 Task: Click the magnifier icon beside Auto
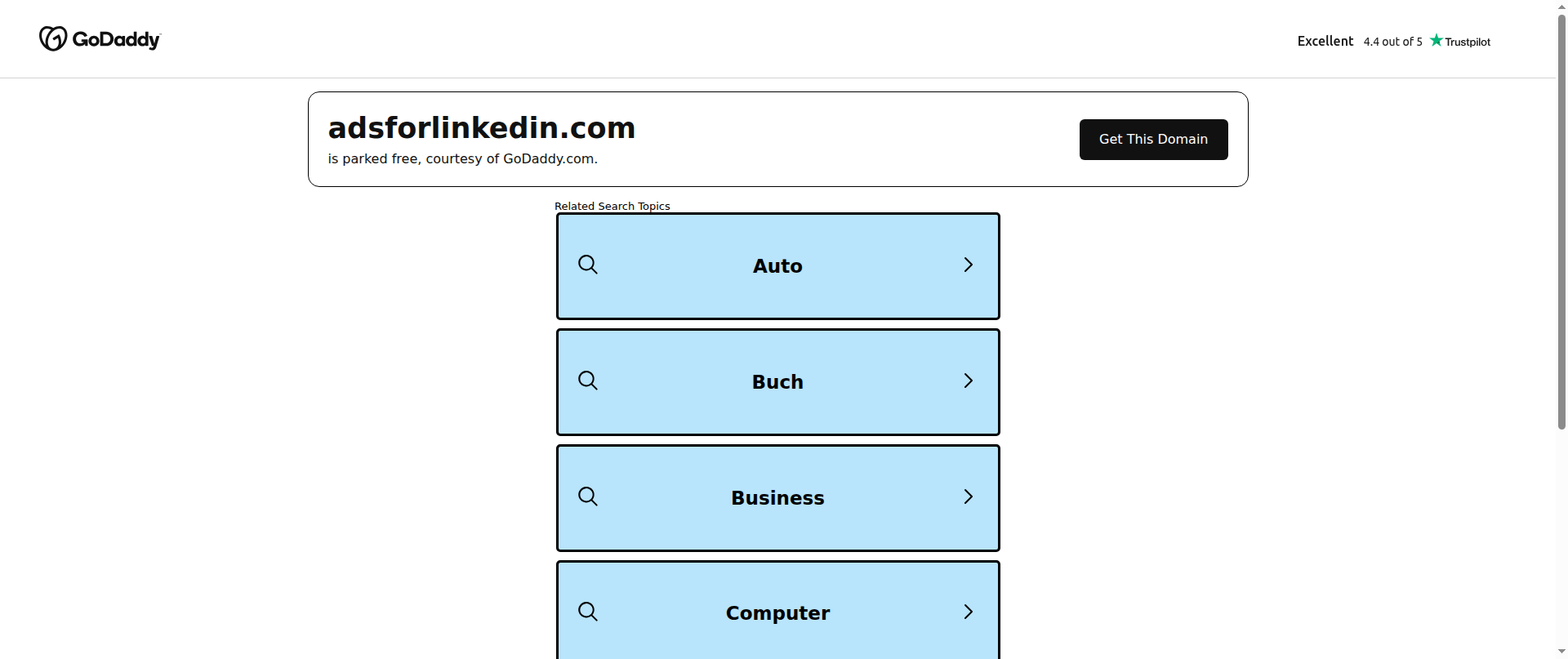[588, 265]
